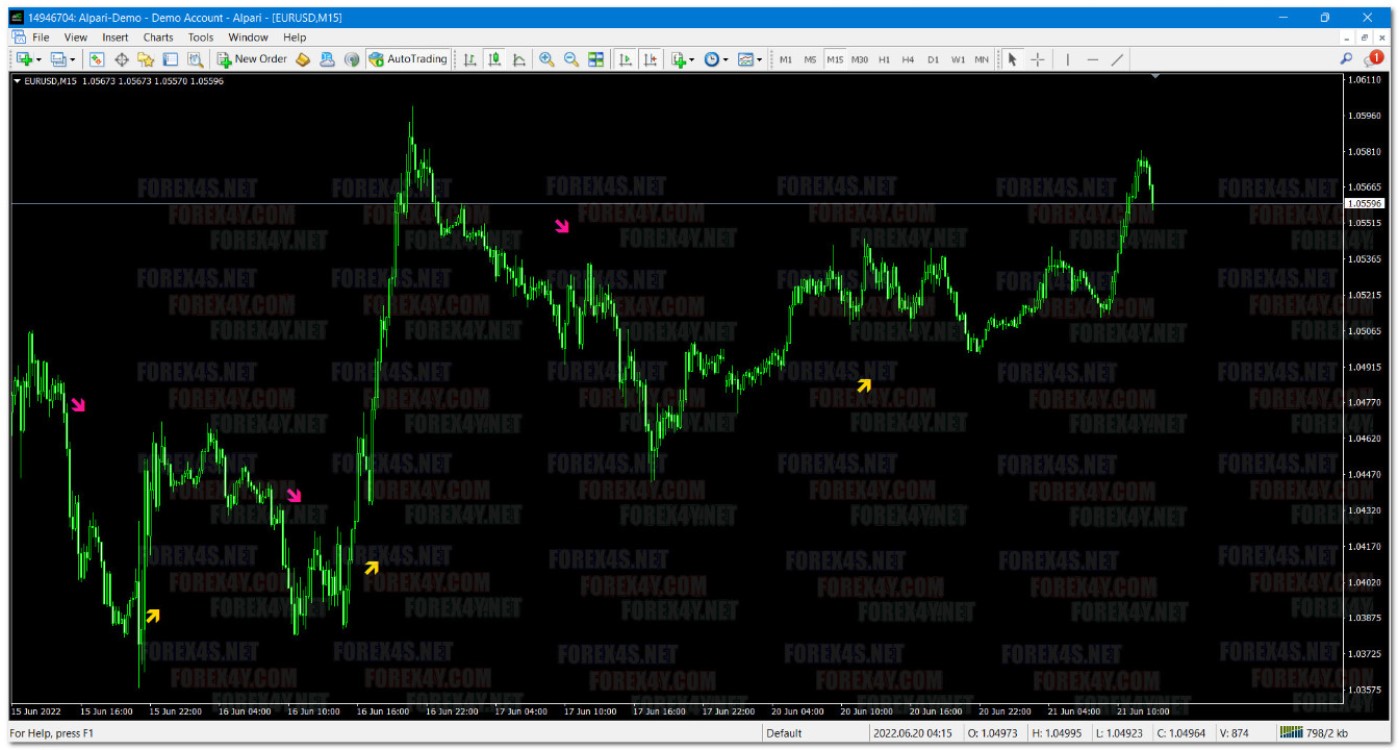
Task: Open the Charts menu
Action: coord(158,37)
